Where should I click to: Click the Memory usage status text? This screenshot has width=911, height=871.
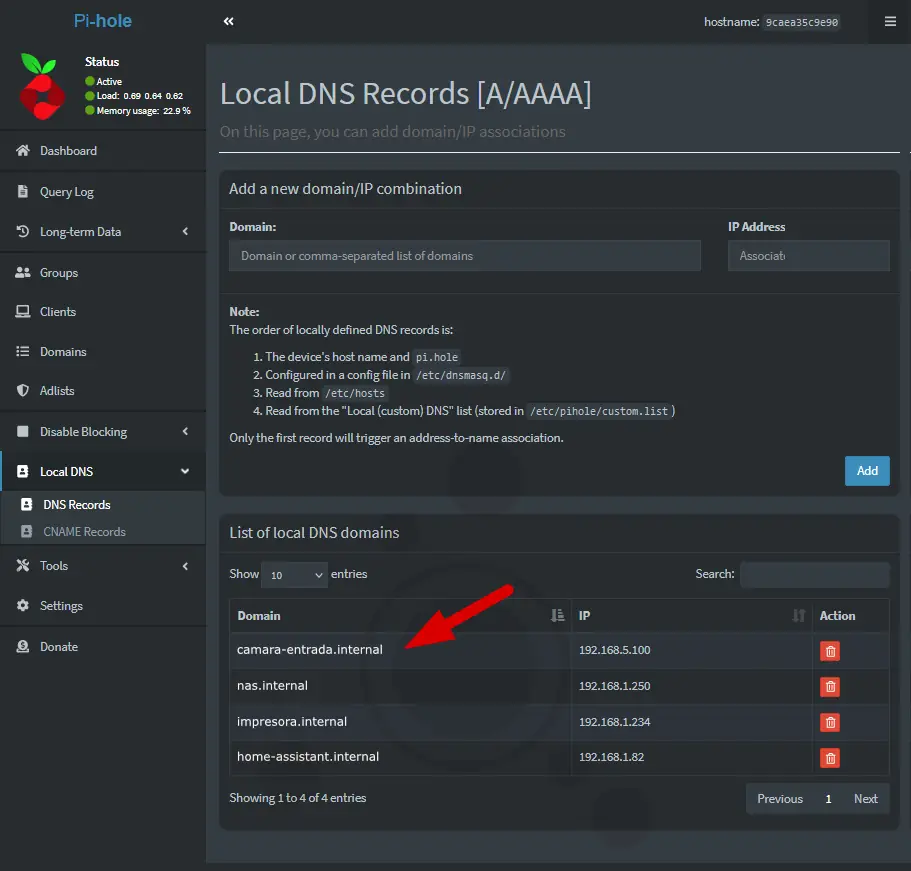[144, 110]
